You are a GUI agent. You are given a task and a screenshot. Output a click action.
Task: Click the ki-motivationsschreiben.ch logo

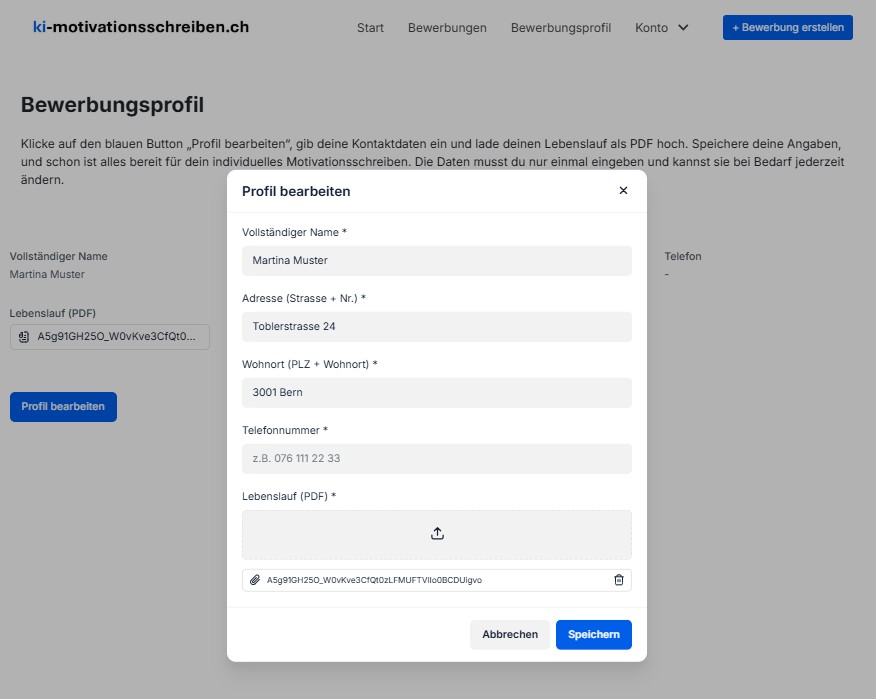(x=141, y=27)
